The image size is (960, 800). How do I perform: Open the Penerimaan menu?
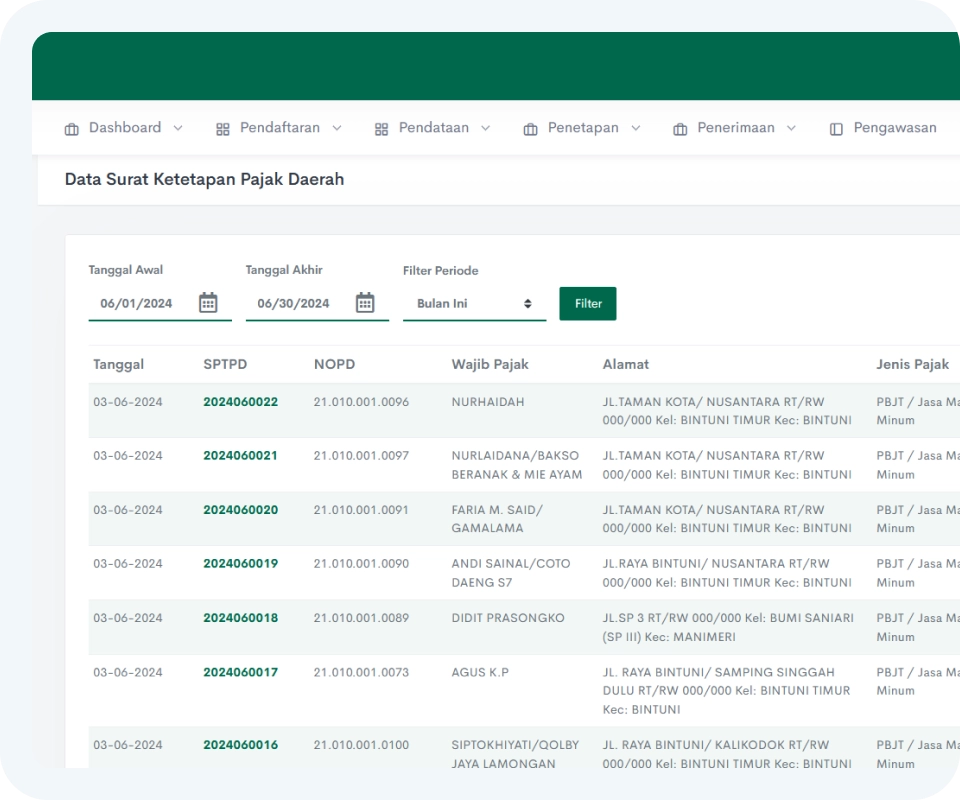point(735,128)
